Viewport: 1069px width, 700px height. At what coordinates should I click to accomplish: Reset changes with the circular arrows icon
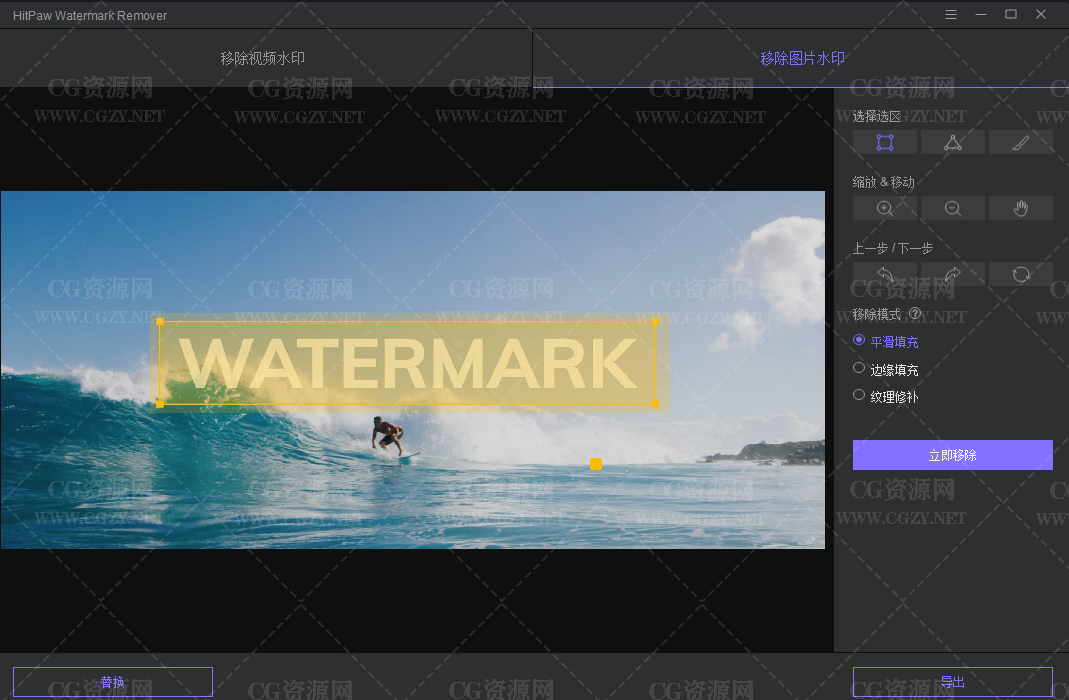click(x=1020, y=274)
